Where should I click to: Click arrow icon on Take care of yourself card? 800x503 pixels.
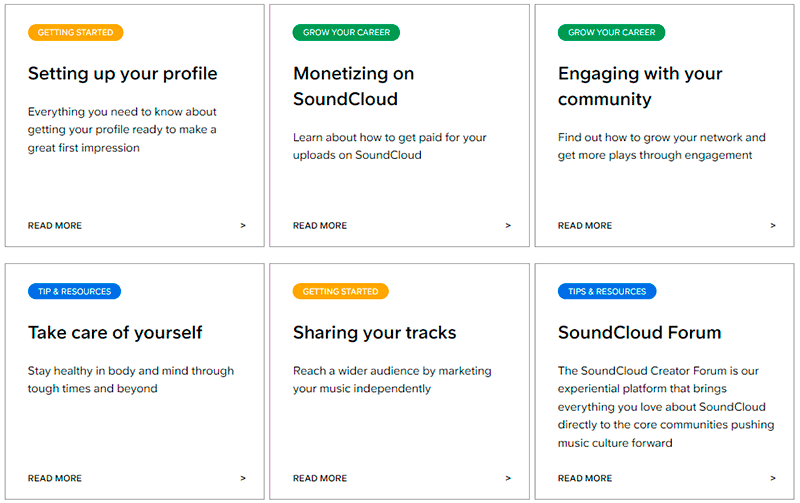(243, 479)
